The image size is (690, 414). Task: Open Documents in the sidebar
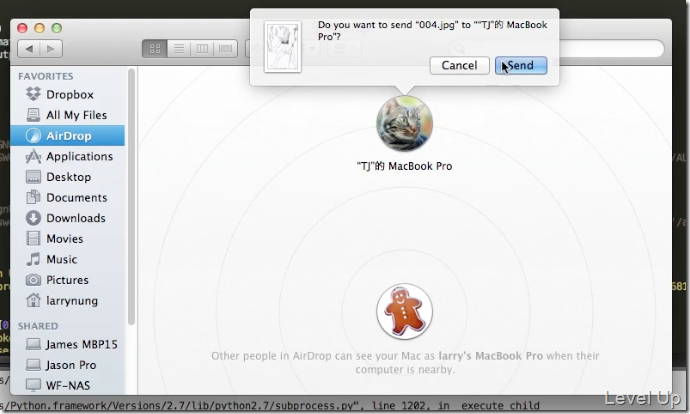tap(67, 198)
